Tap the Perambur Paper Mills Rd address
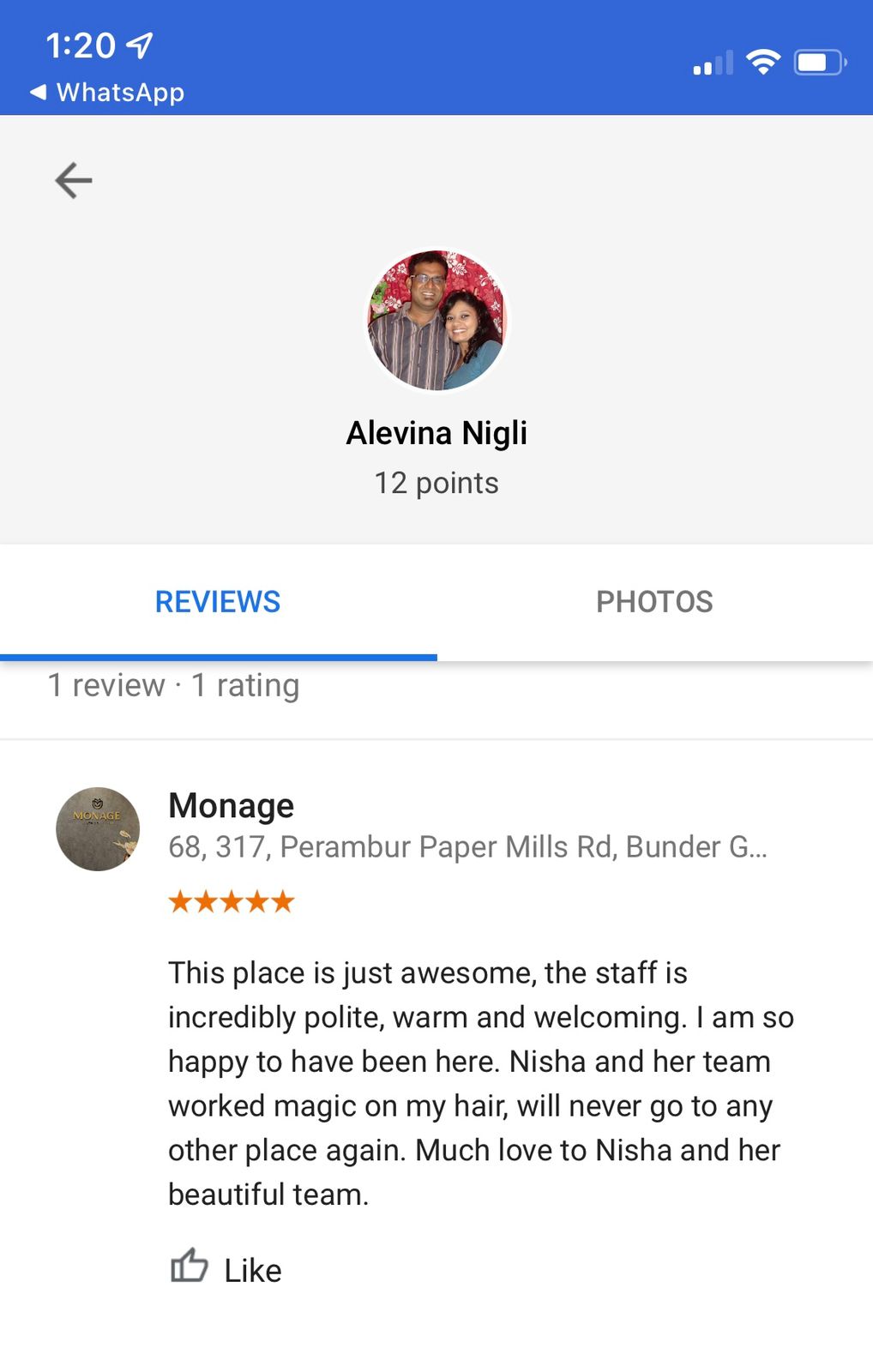 click(x=467, y=847)
